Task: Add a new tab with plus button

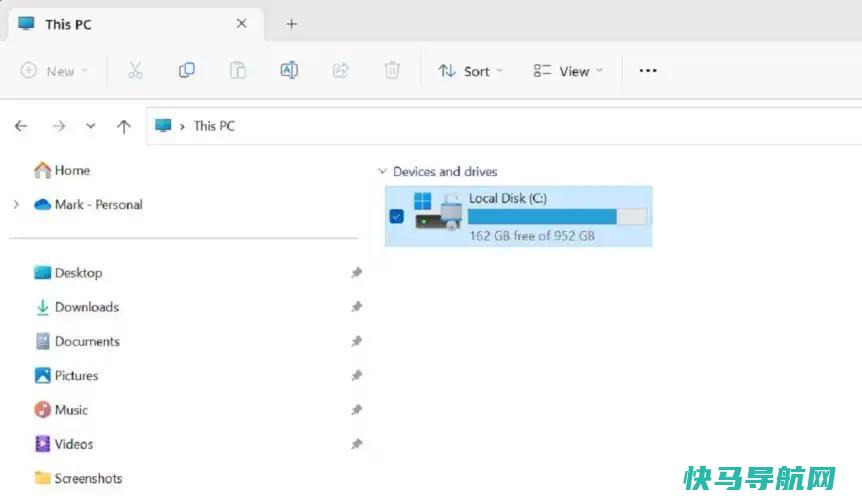Action: (x=291, y=24)
